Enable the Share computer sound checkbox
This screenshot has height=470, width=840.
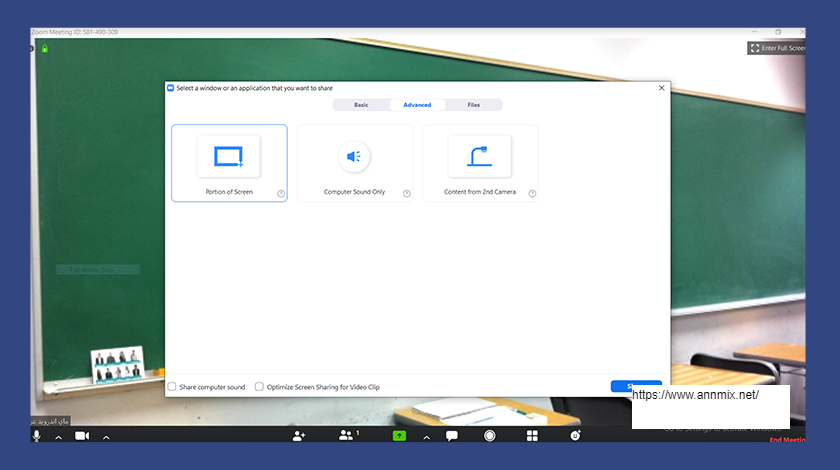click(172, 386)
